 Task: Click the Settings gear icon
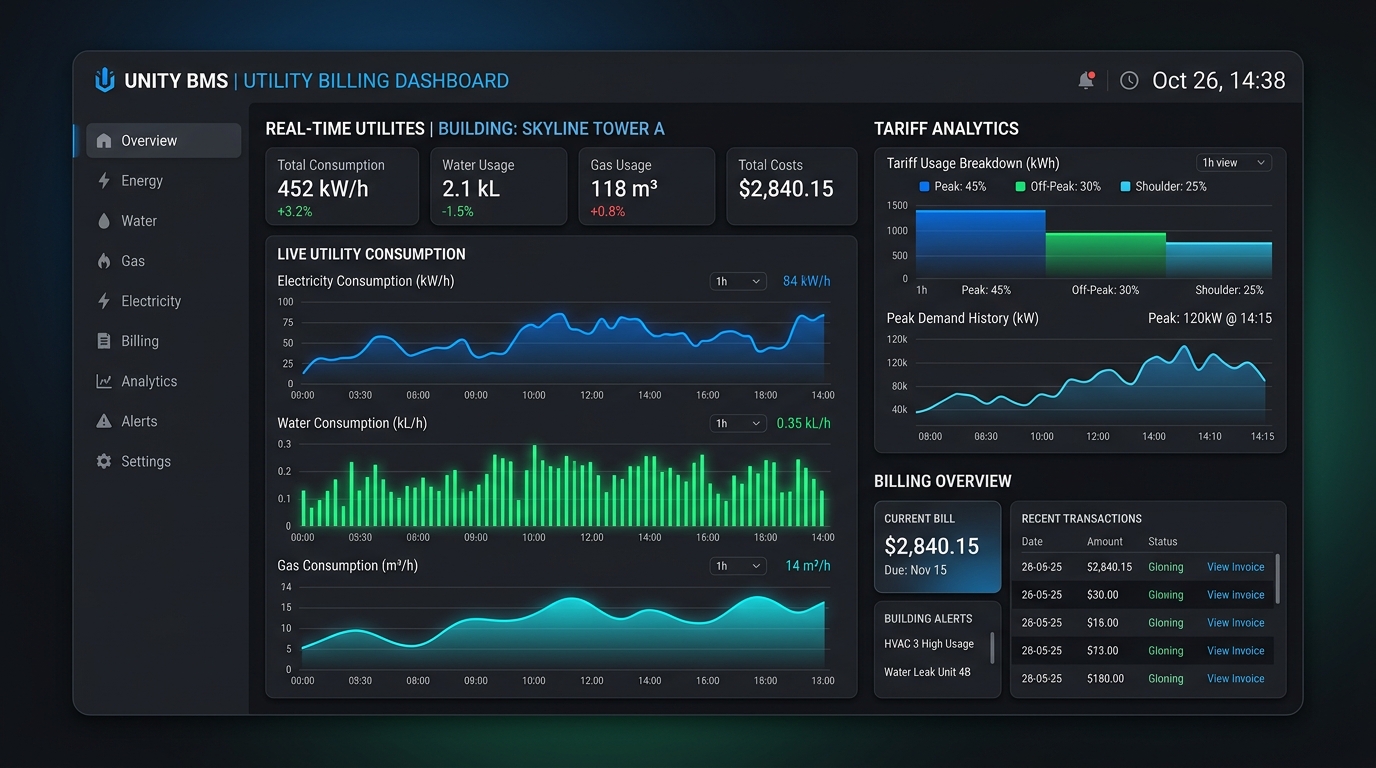104,461
